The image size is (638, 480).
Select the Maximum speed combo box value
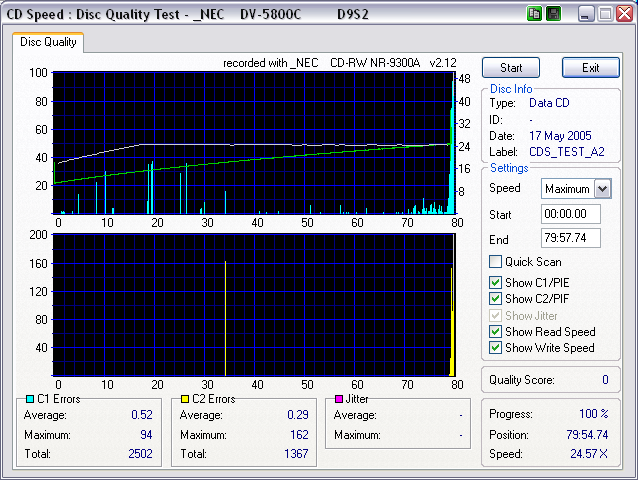click(x=567, y=189)
